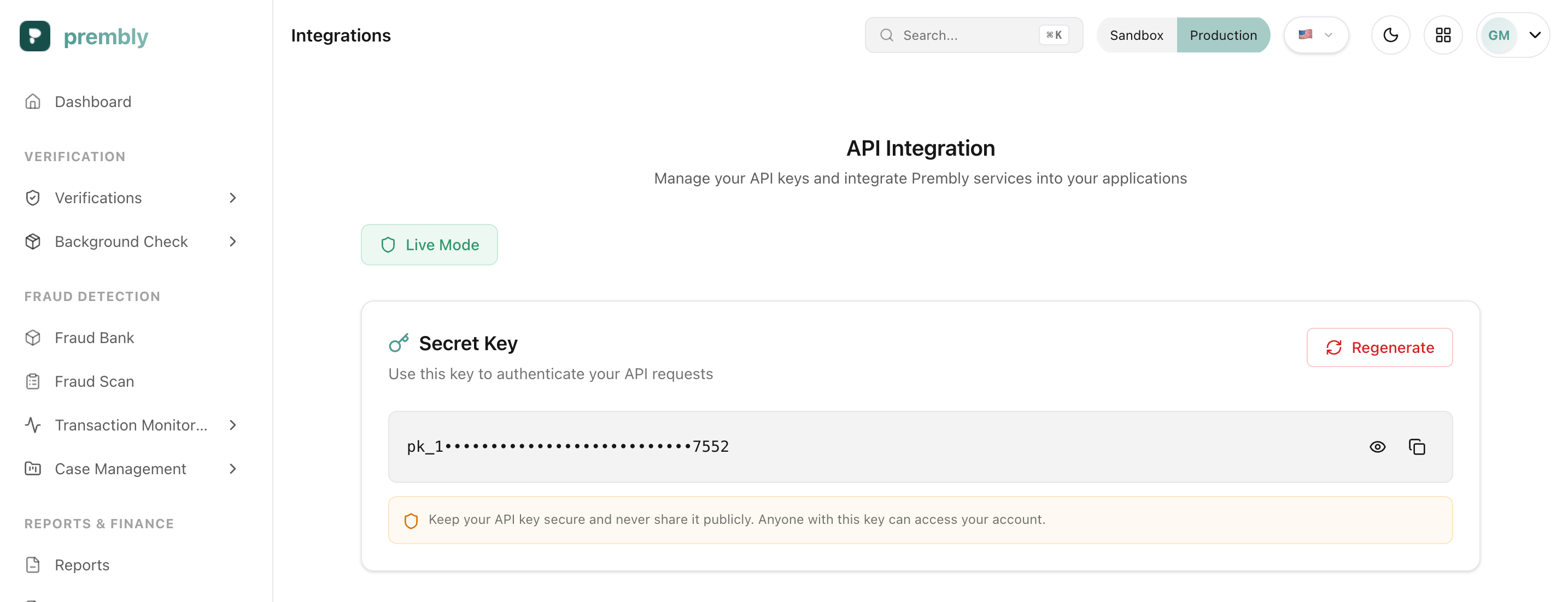1568x602 pixels.
Task: Copy the secret key with the copy icon
Action: click(x=1417, y=447)
